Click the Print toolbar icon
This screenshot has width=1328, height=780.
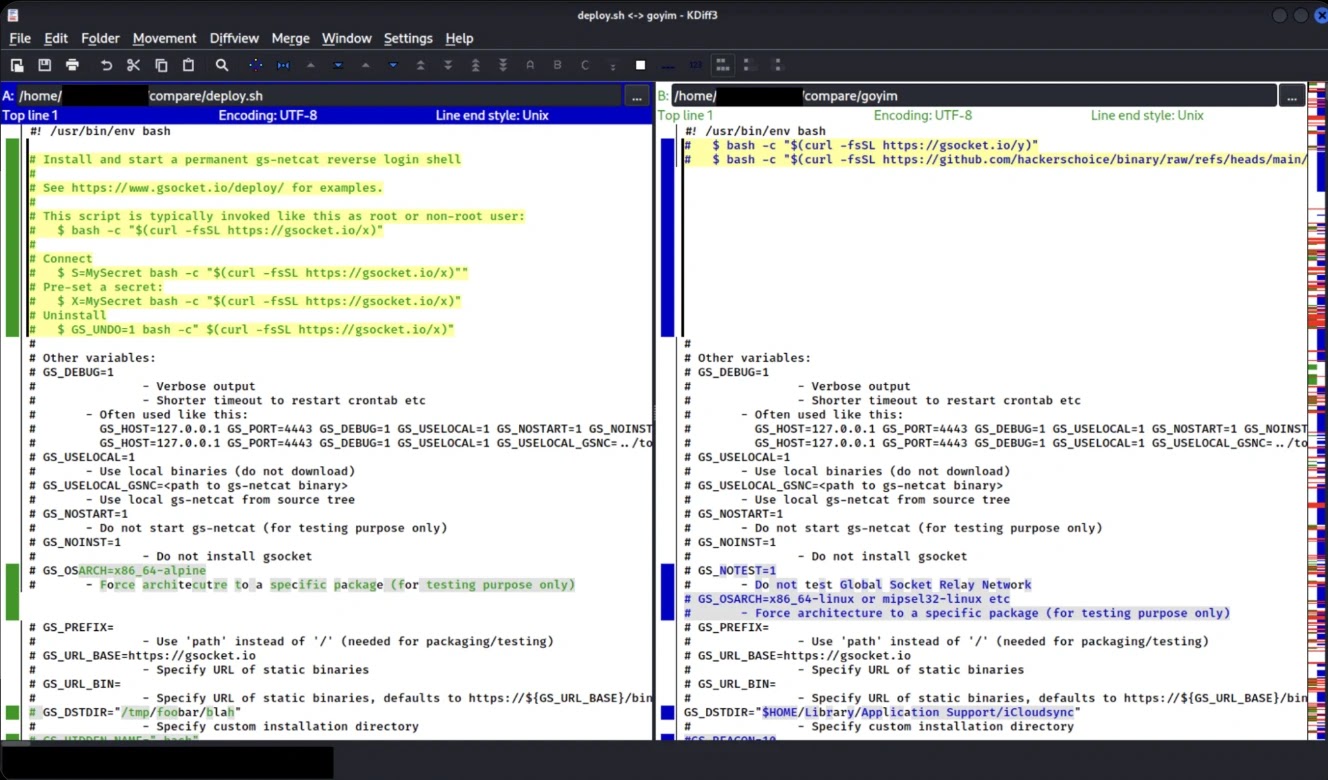point(72,65)
